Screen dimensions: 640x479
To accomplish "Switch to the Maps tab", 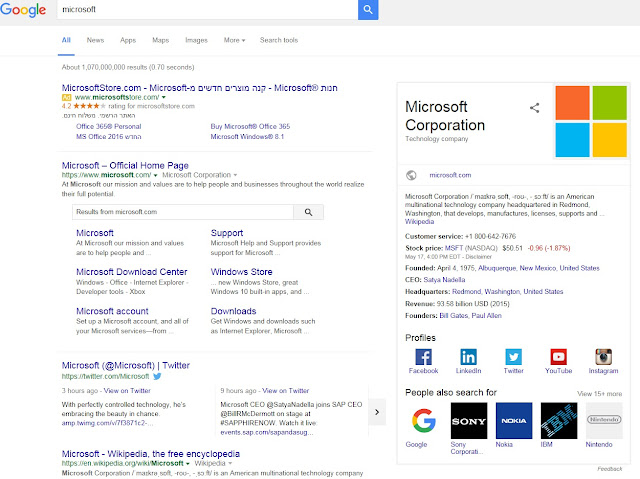I will click(160, 40).
